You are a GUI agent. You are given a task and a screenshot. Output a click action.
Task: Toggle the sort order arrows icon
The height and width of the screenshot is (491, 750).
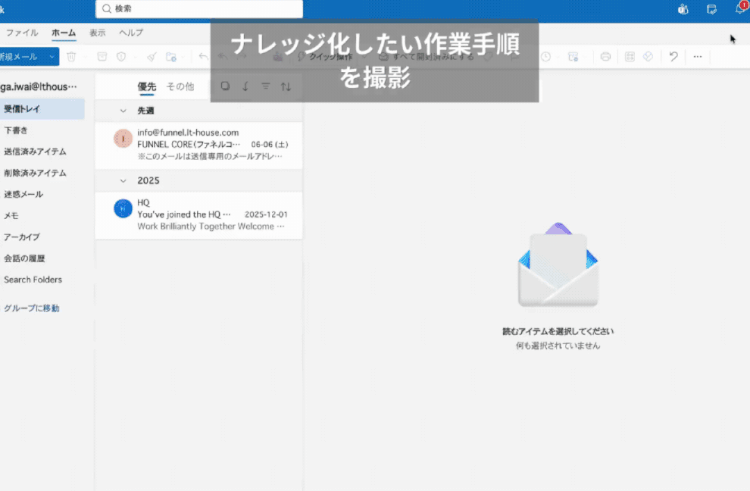click(286, 87)
